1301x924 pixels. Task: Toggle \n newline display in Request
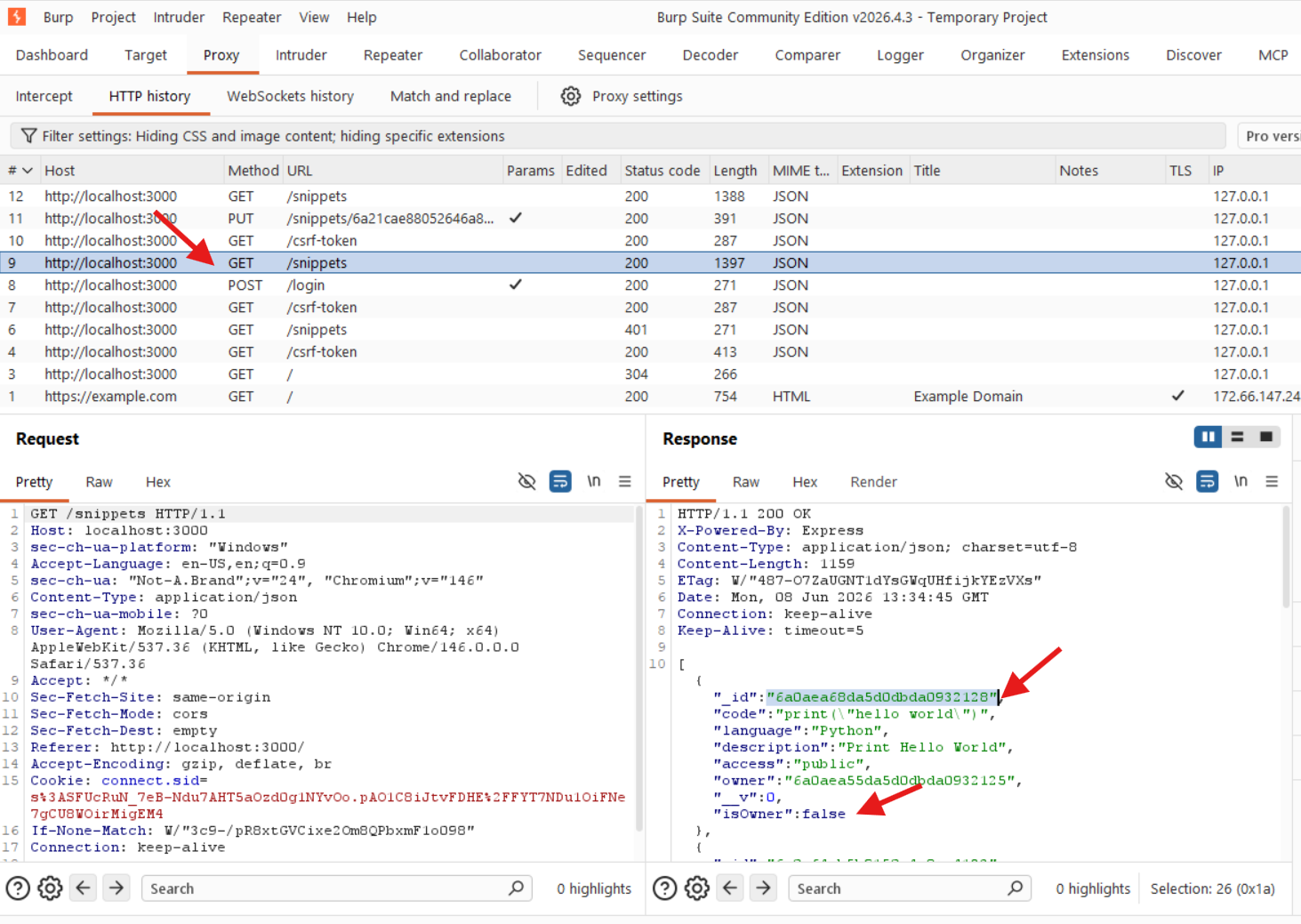(x=593, y=481)
